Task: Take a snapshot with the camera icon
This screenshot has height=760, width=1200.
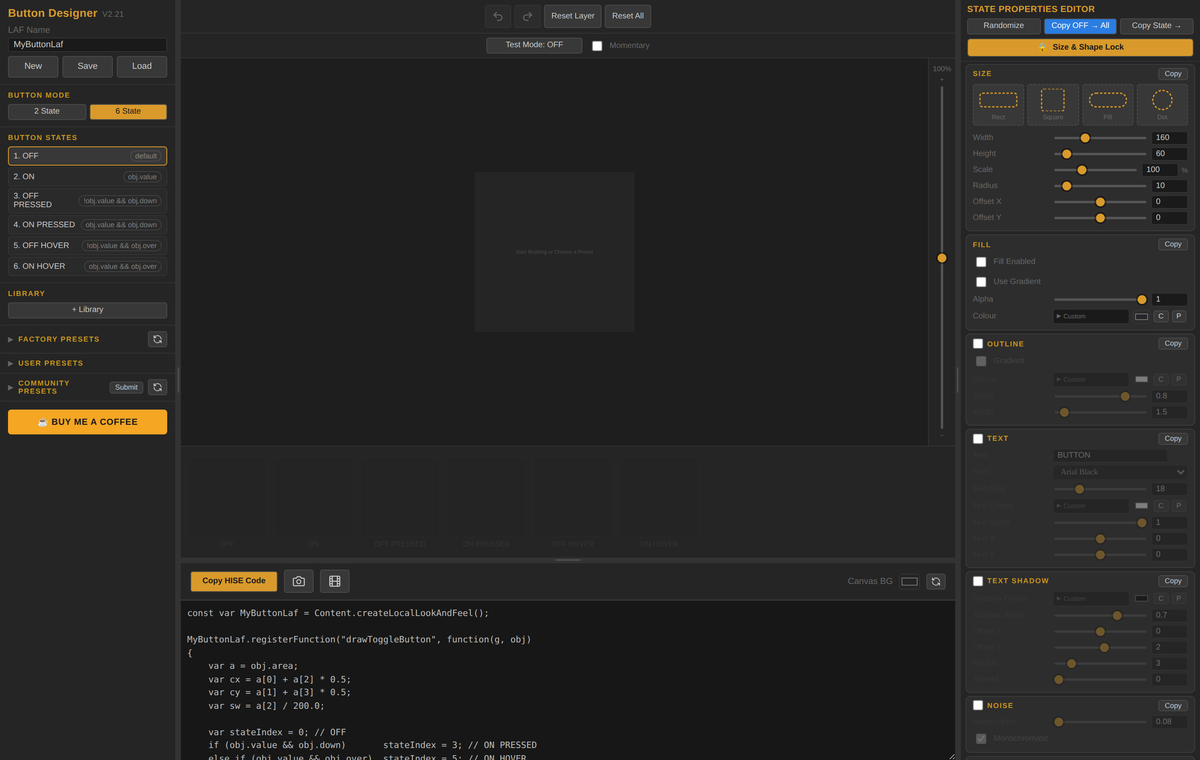Action: (299, 581)
